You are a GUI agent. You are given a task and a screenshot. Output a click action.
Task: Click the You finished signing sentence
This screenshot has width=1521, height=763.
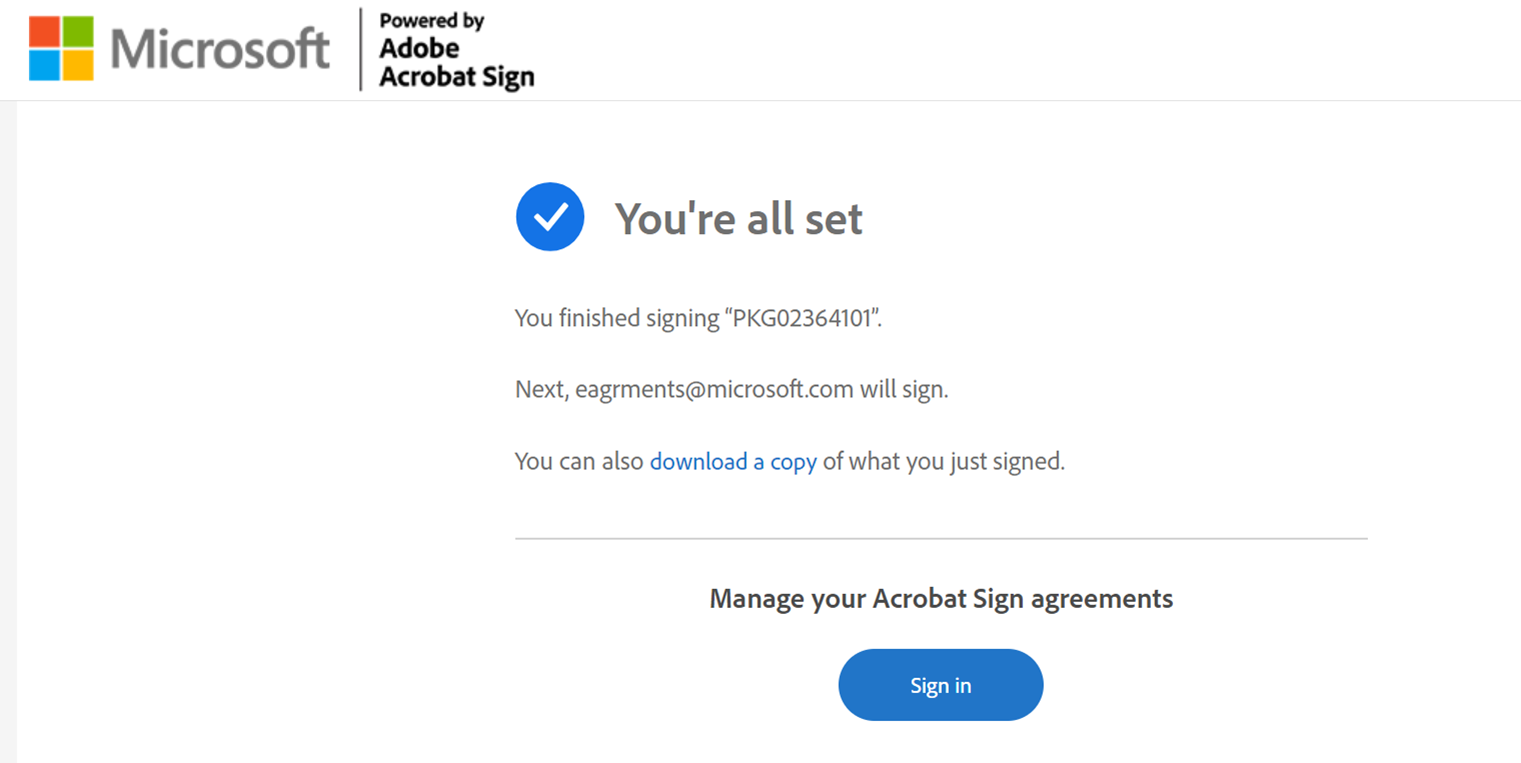pyautogui.click(x=699, y=319)
